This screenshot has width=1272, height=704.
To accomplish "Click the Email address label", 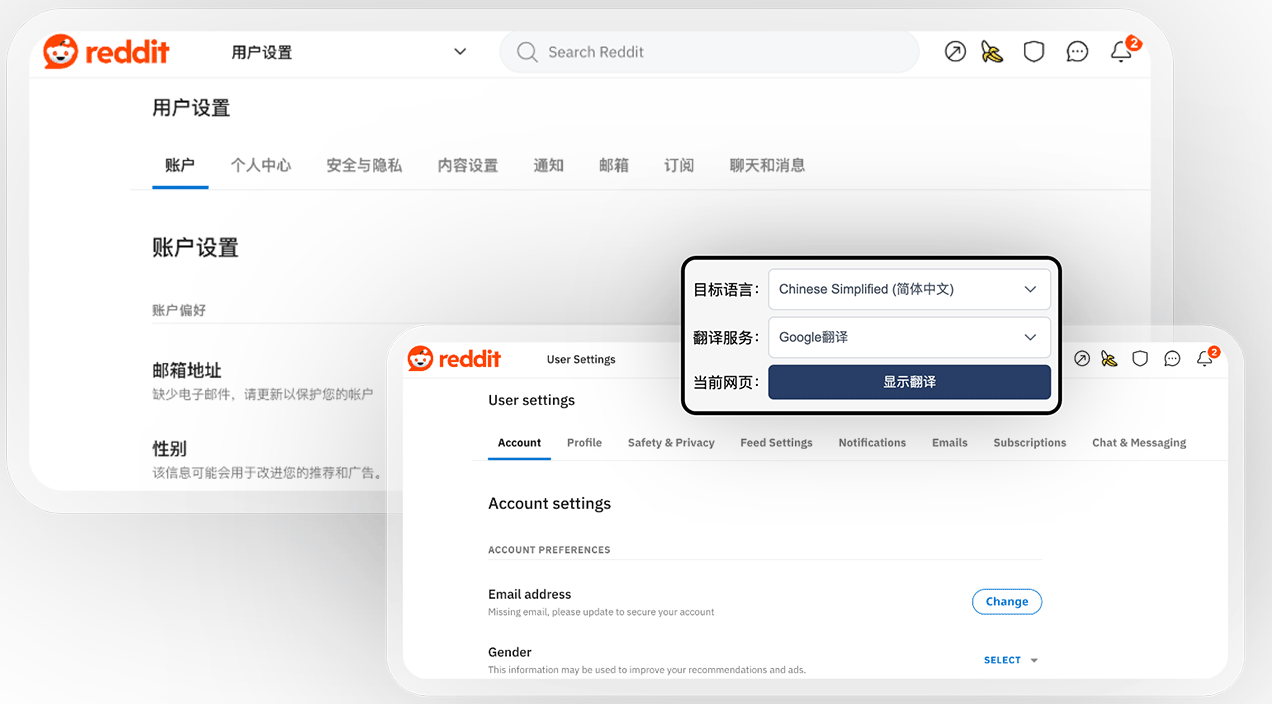I will tap(529, 594).
